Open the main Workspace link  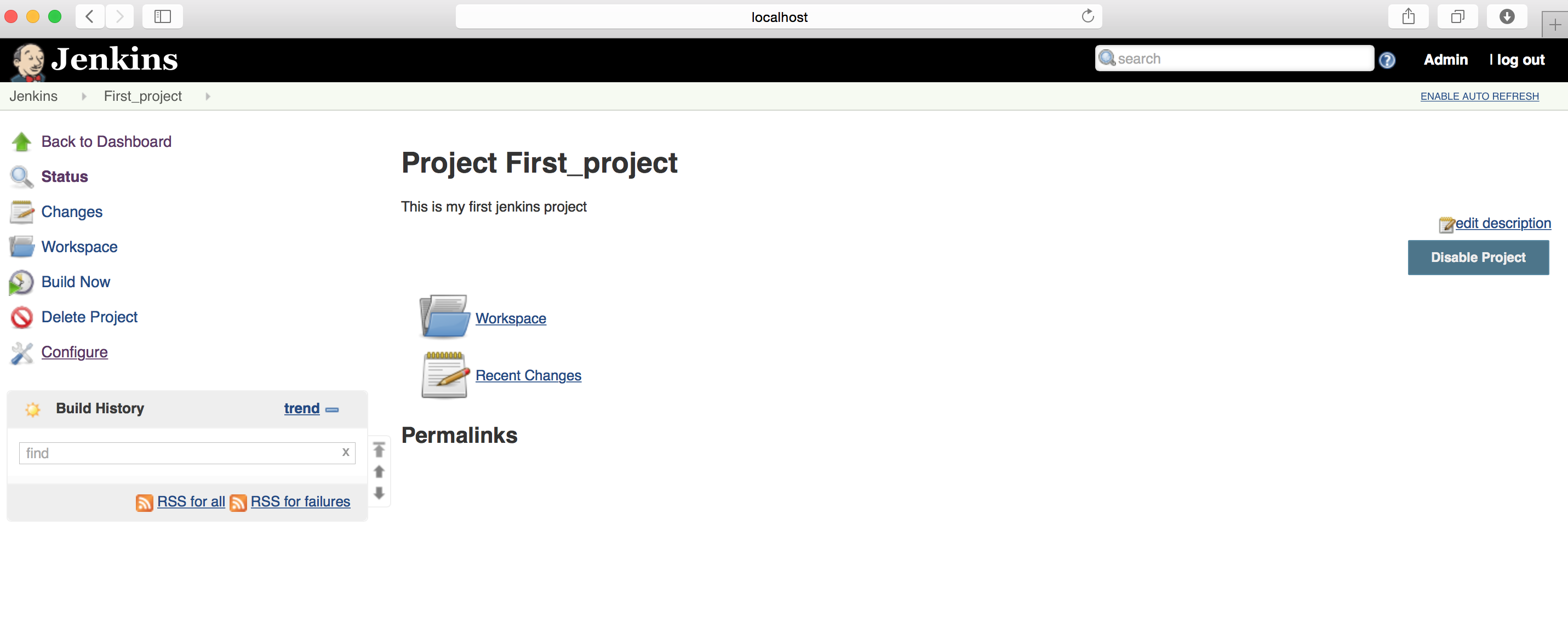tap(511, 319)
